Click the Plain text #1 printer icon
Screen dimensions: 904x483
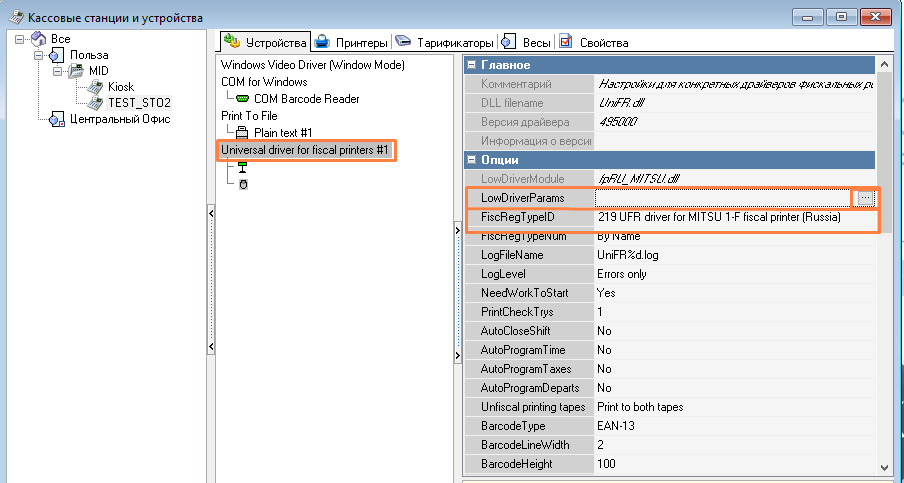pyautogui.click(x=243, y=132)
